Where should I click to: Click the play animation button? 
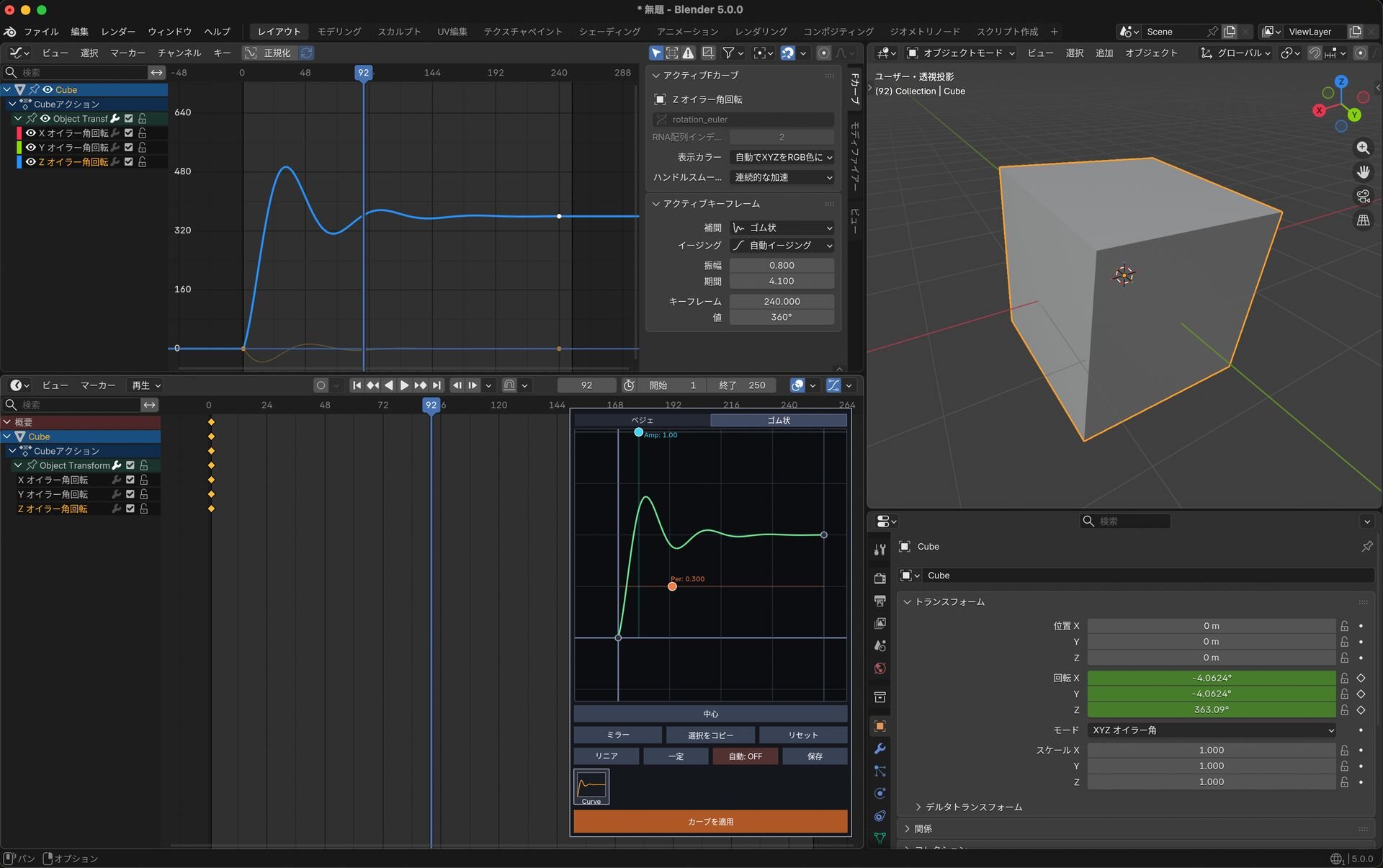point(404,385)
